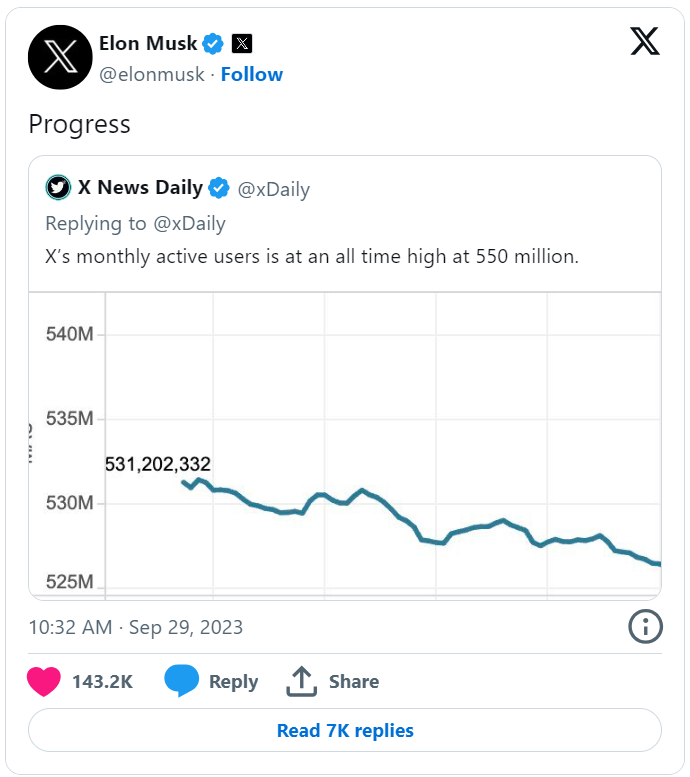The height and width of the screenshot is (777, 690).
Task: Click the @xDaily handle in quoted tweet
Action: (274, 189)
